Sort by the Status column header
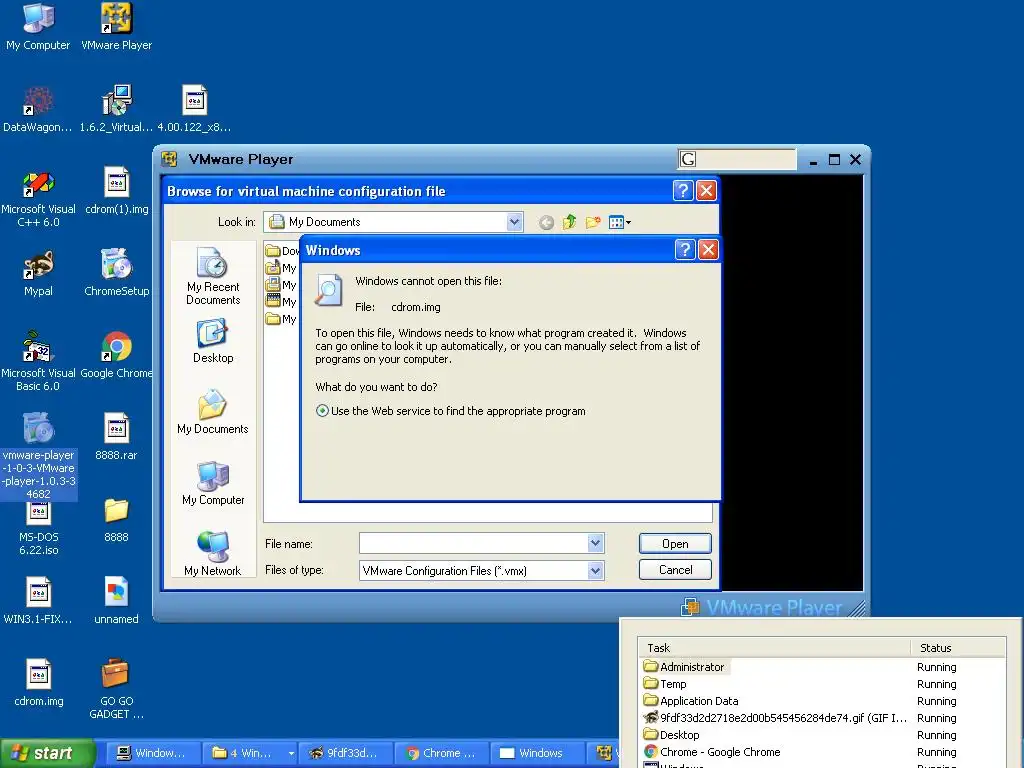This screenshot has width=1024, height=768. click(x=958, y=648)
